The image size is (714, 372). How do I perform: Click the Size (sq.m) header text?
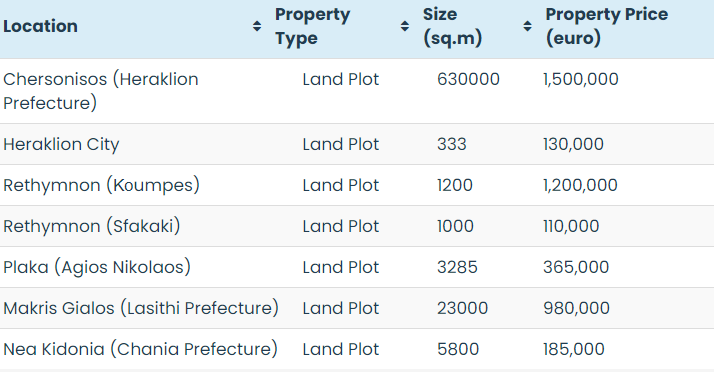[x=452, y=26]
